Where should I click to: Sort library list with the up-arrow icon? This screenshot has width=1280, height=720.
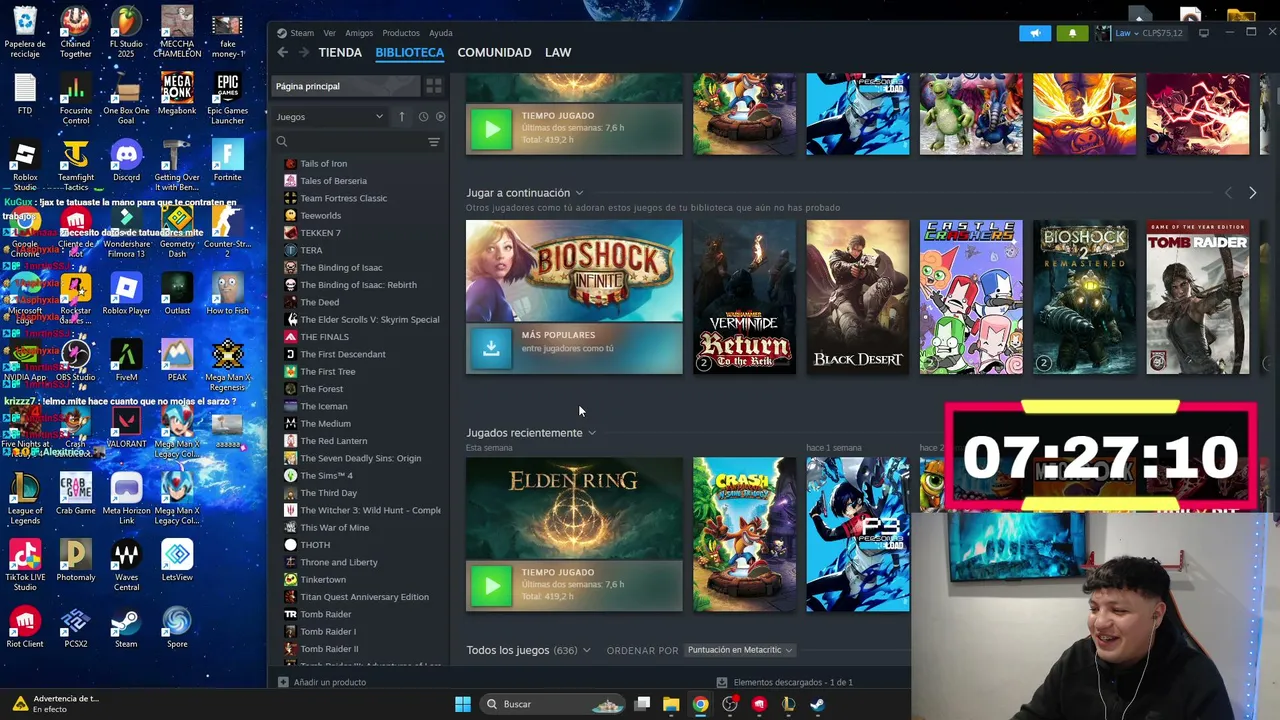click(402, 117)
